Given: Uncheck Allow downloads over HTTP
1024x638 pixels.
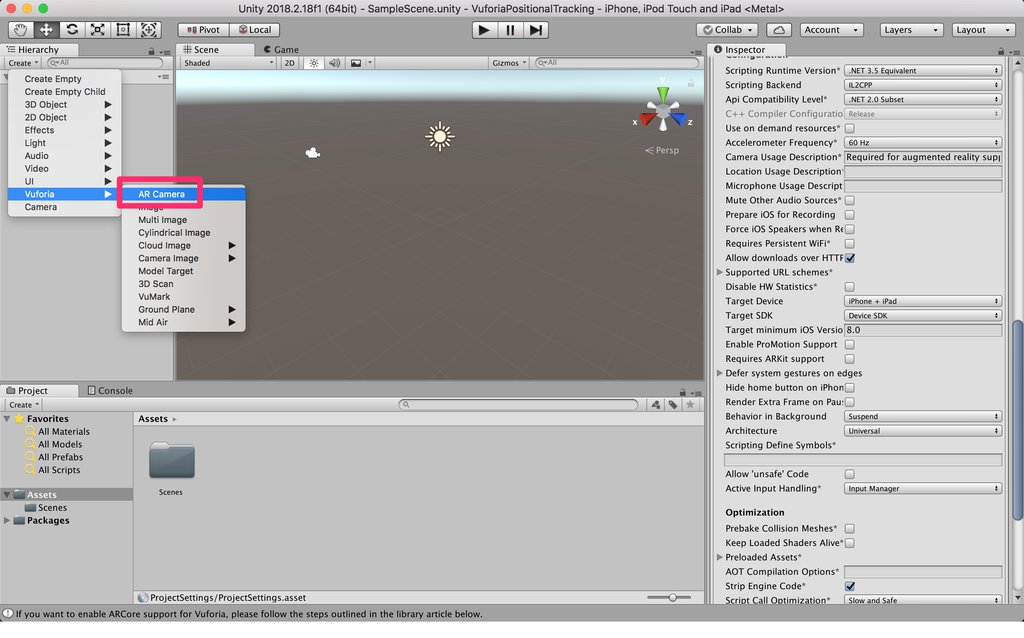Looking at the screenshot, I should 850,258.
